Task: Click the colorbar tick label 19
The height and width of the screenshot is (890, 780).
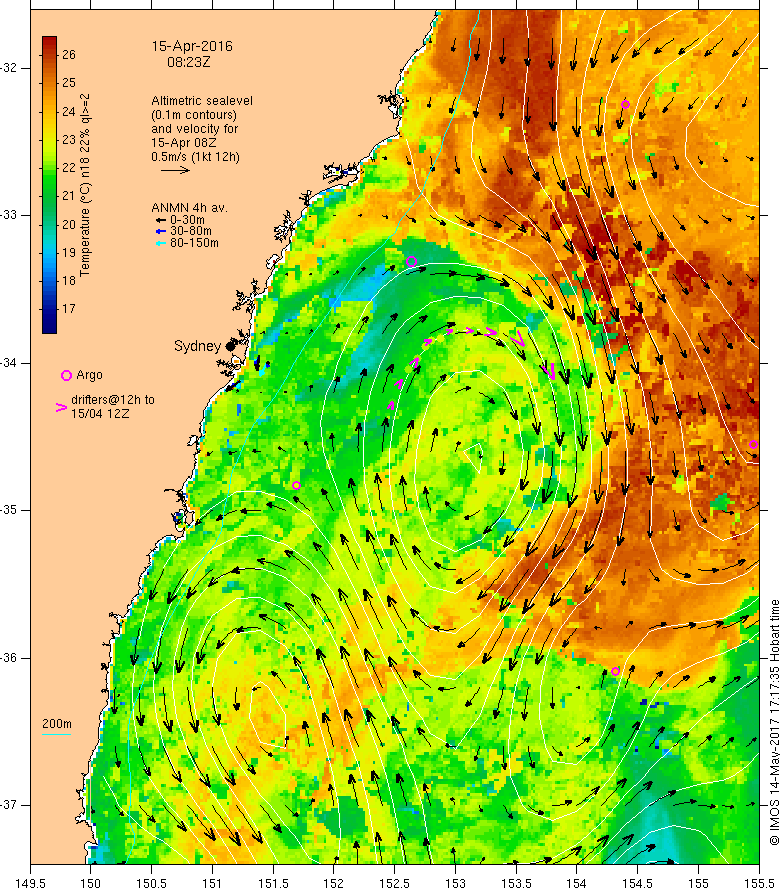Action: (x=69, y=253)
